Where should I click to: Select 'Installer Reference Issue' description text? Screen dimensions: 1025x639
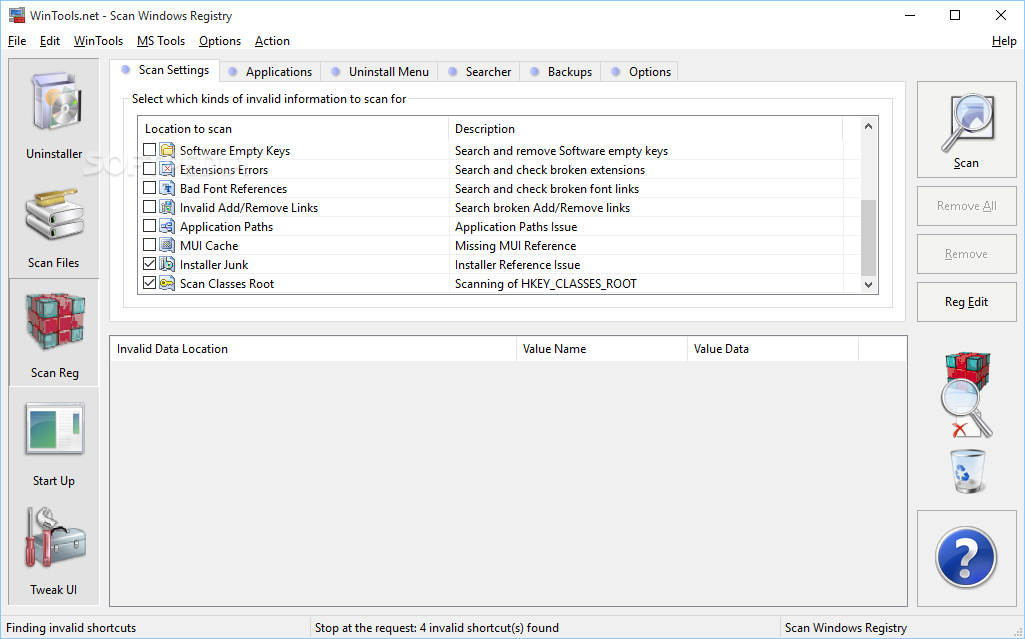click(x=518, y=265)
